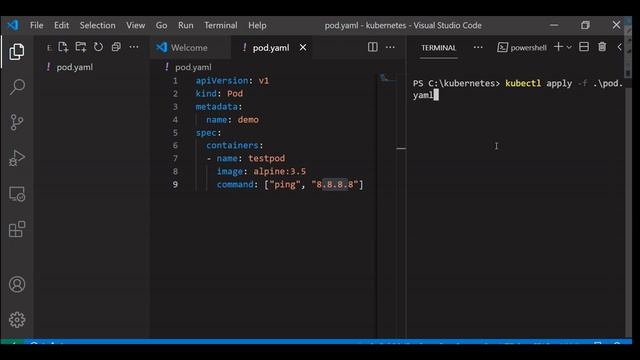Open the Selection menu
This screenshot has width=640, height=360.
(98, 25)
